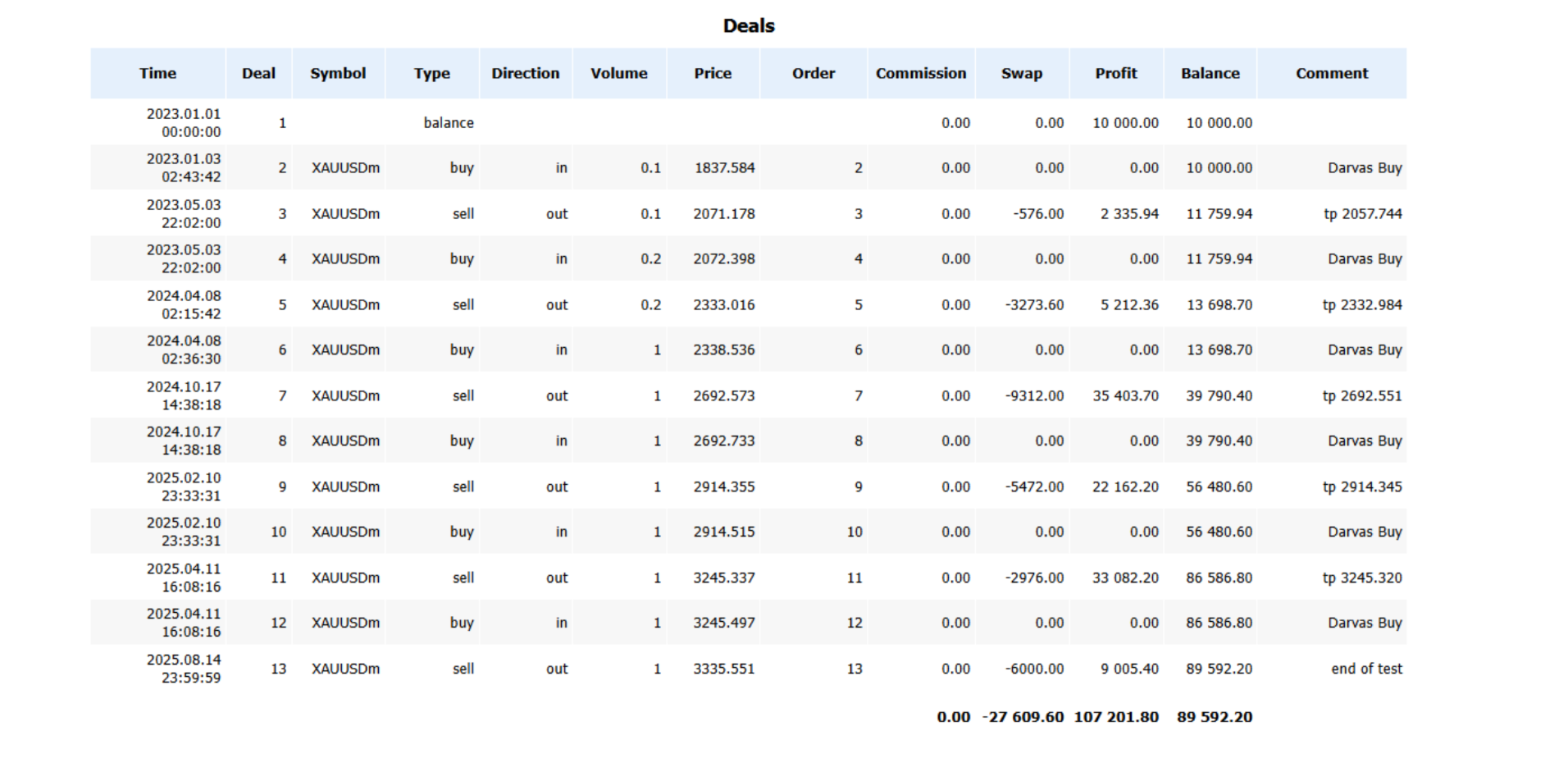Screen dimensions: 1568x763
Task: Select balance value 86 586.80 in deal 11 row
Action: [1219, 578]
